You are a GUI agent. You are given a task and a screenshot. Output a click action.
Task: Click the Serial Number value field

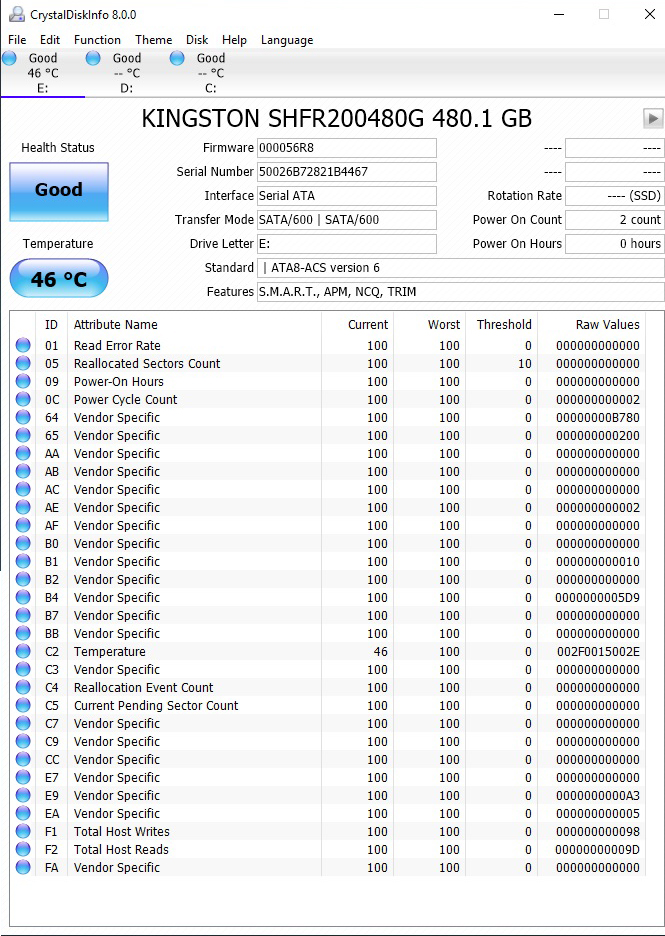tap(347, 172)
